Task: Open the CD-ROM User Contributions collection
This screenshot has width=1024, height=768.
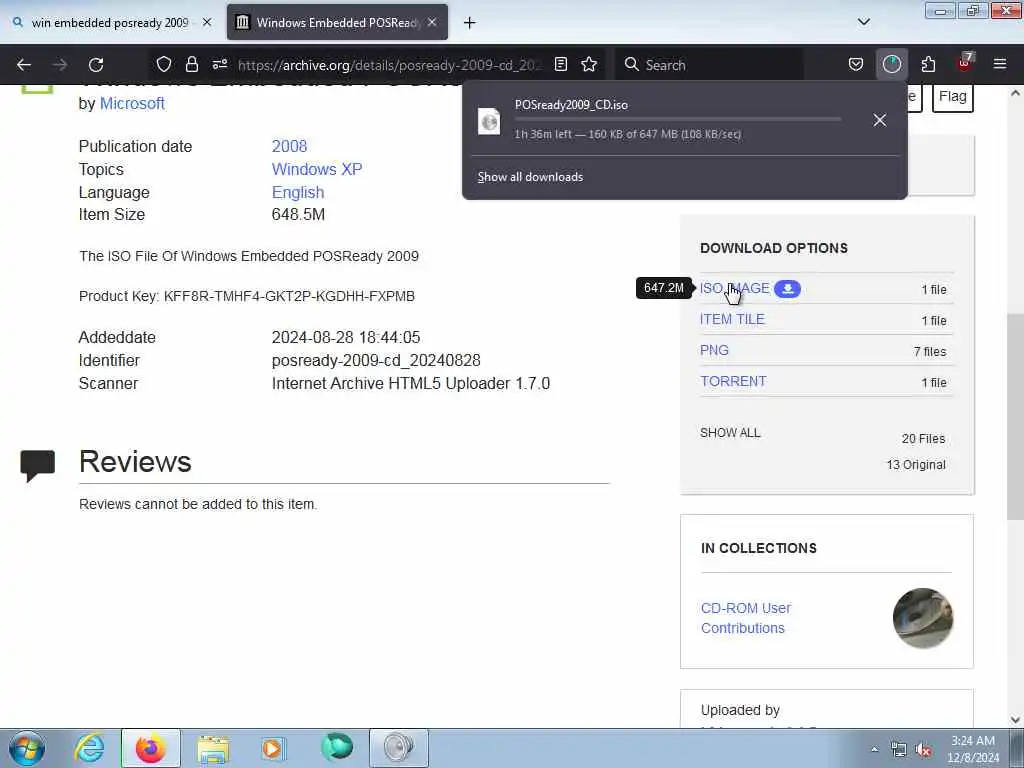Action: point(746,618)
